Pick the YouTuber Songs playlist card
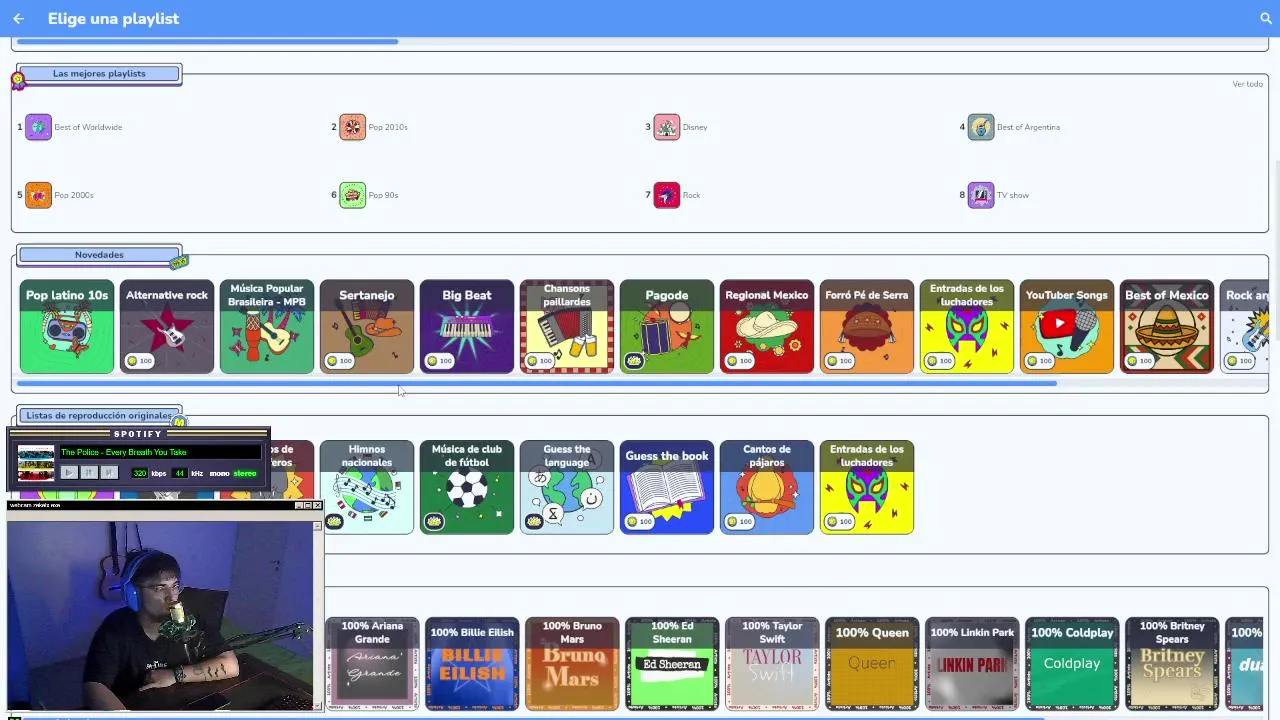 (x=1067, y=326)
